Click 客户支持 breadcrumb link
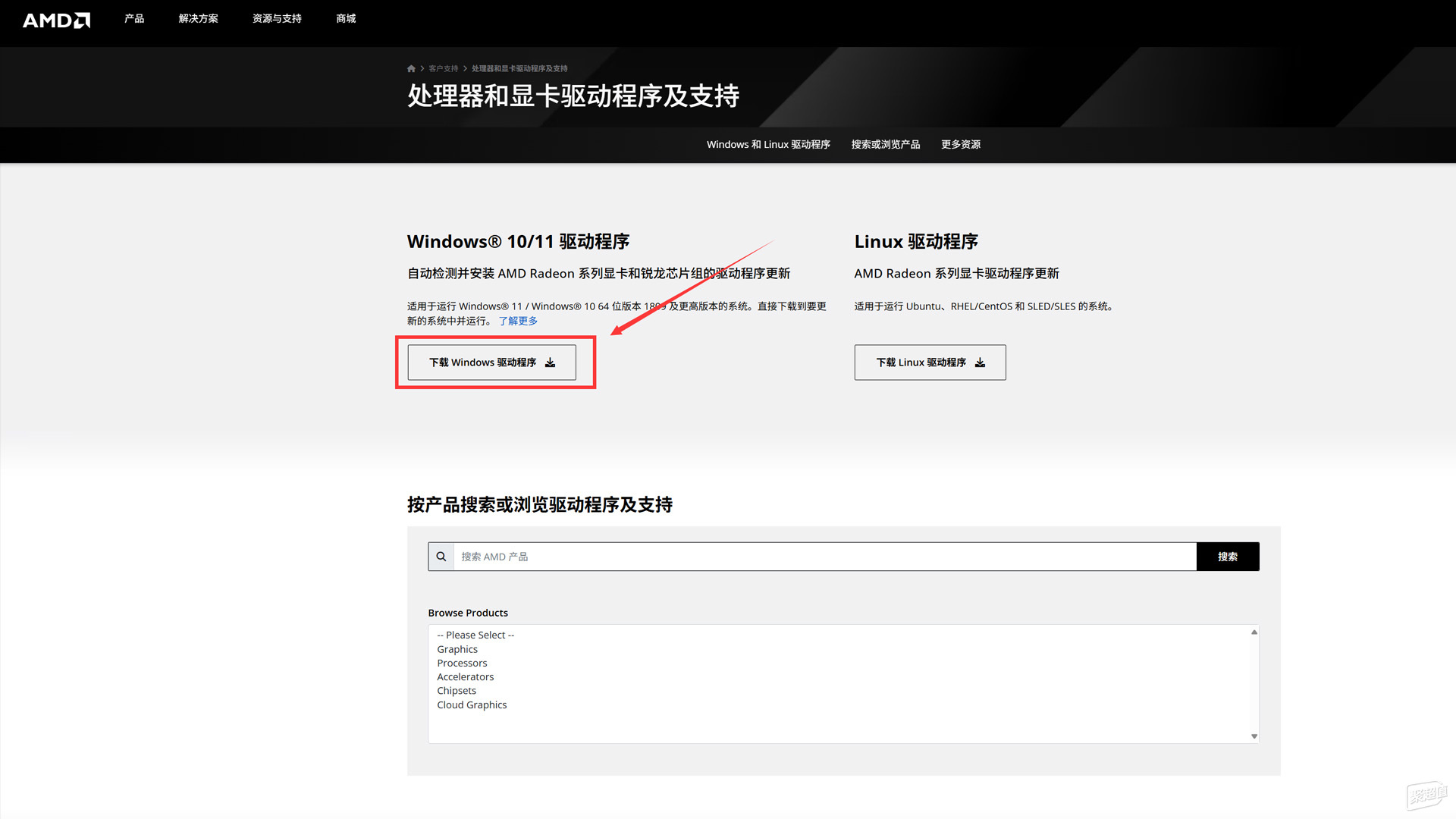The height and width of the screenshot is (819, 1456). (x=444, y=68)
